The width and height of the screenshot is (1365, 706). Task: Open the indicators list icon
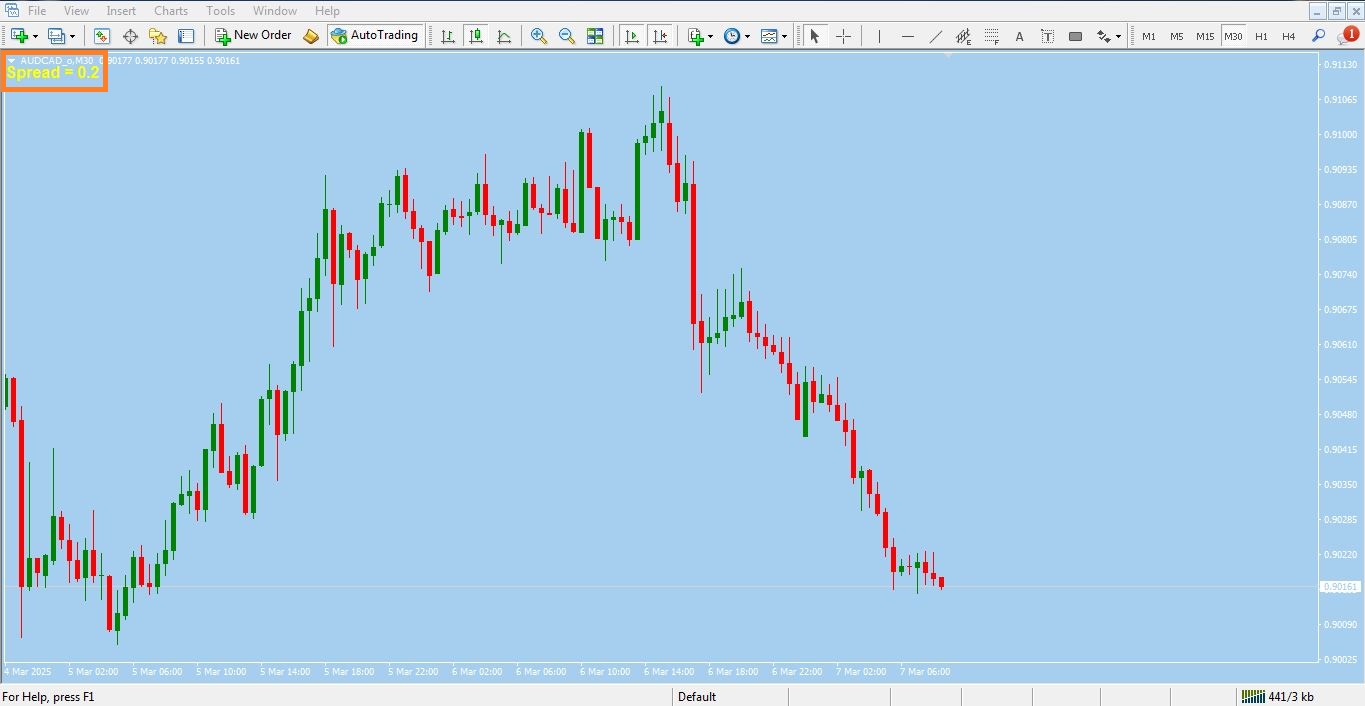tap(696, 36)
